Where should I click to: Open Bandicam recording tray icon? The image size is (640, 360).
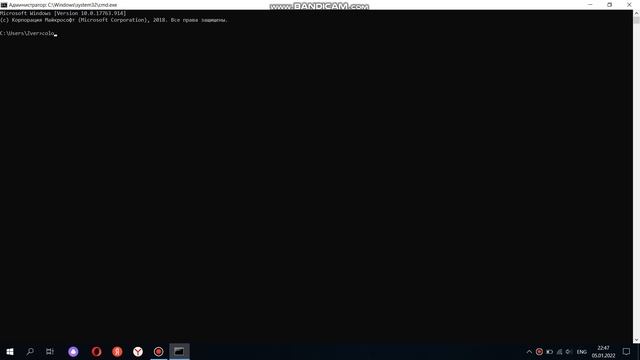539,351
